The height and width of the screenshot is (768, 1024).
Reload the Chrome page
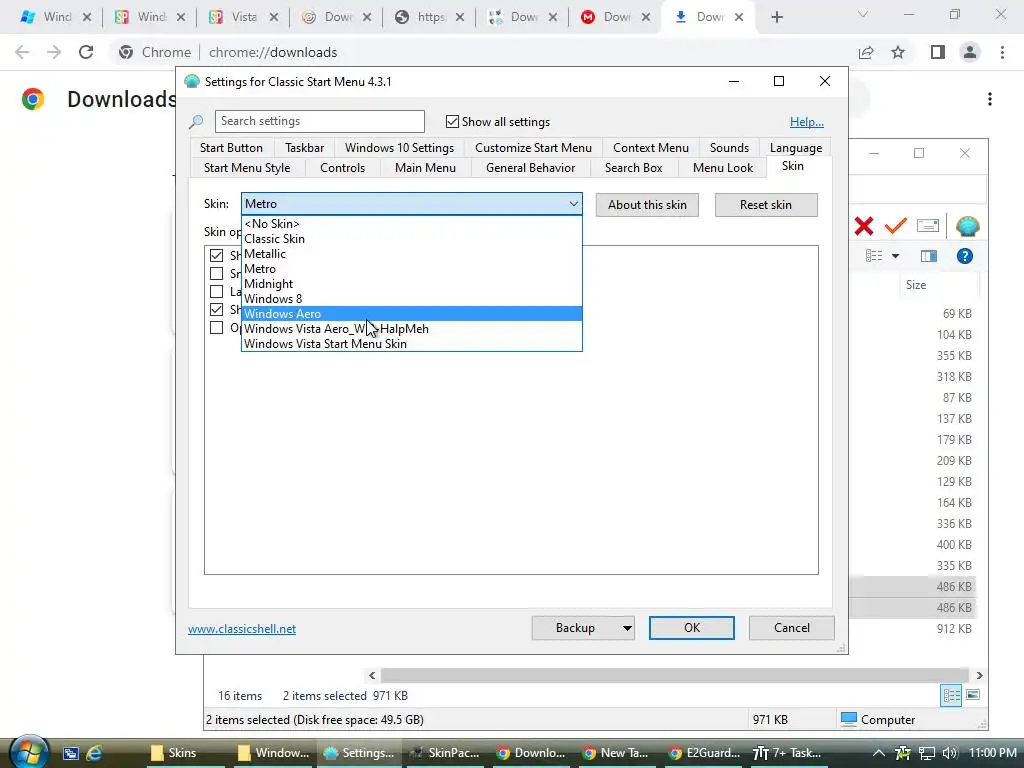[x=86, y=52]
